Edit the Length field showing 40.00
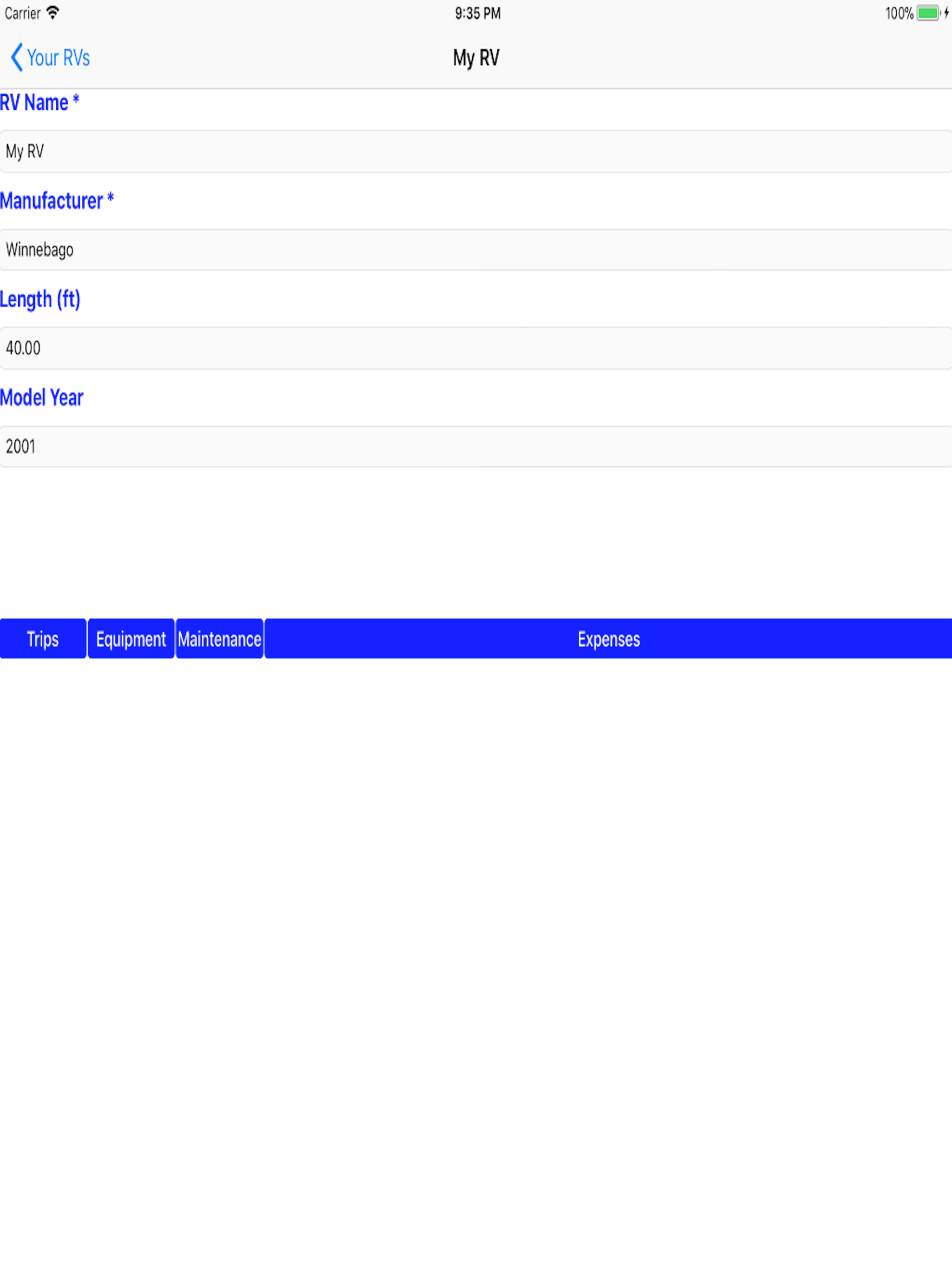 click(x=476, y=349)
